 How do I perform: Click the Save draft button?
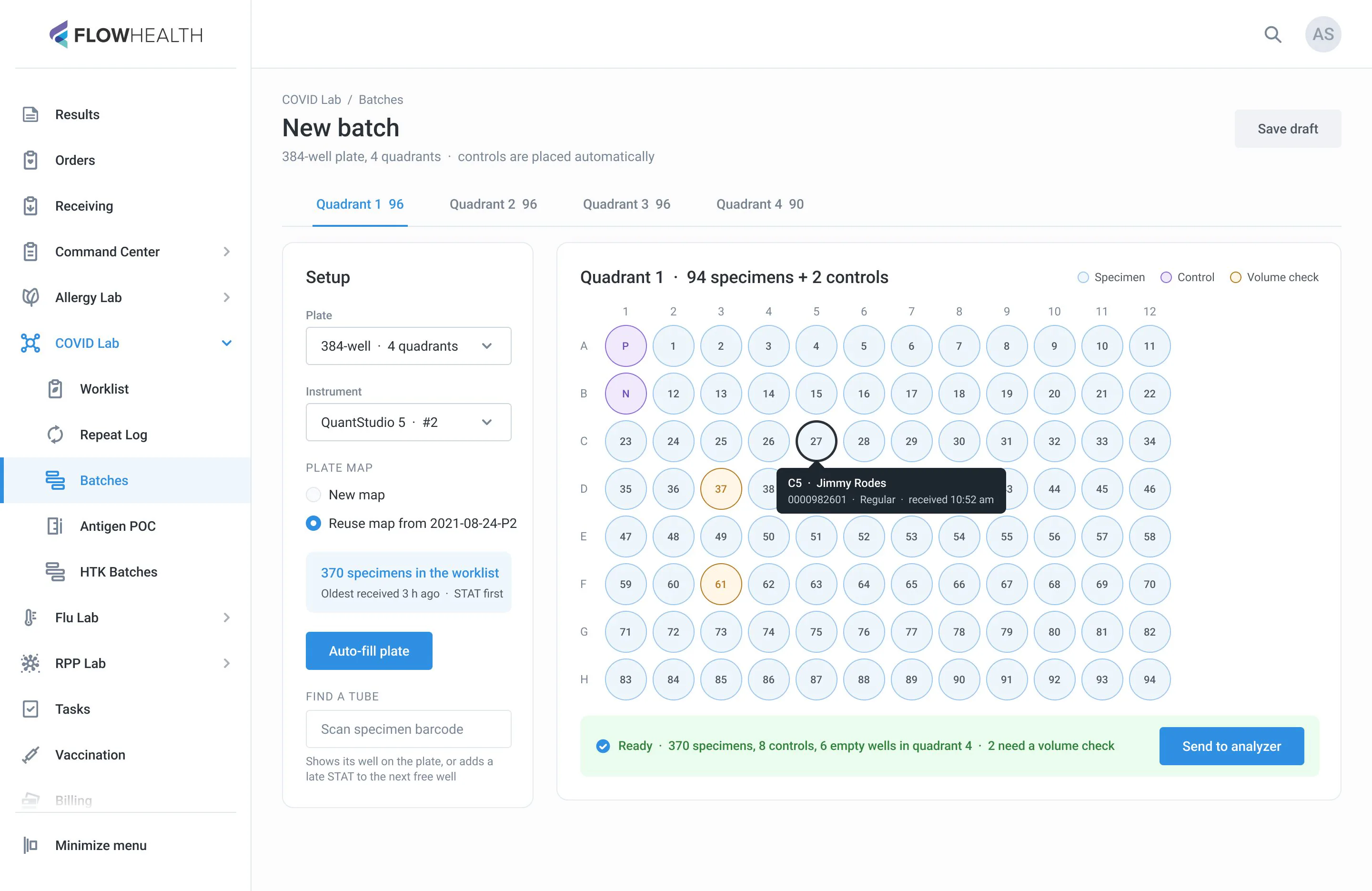[1287, 129]
